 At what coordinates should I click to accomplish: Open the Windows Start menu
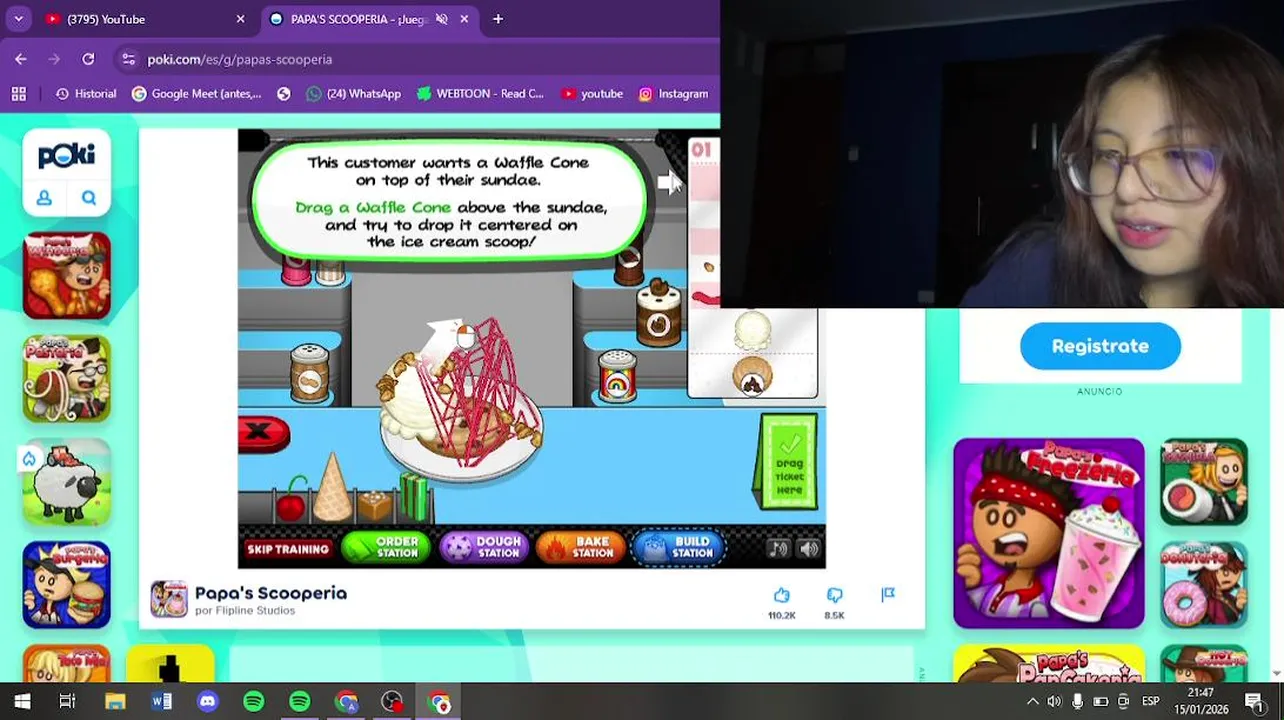pyautogui.click(x=21, y=701)
